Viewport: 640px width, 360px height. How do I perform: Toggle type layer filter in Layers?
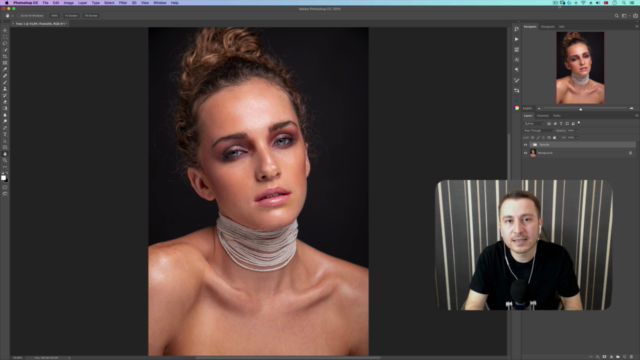[x=561, y=123]
